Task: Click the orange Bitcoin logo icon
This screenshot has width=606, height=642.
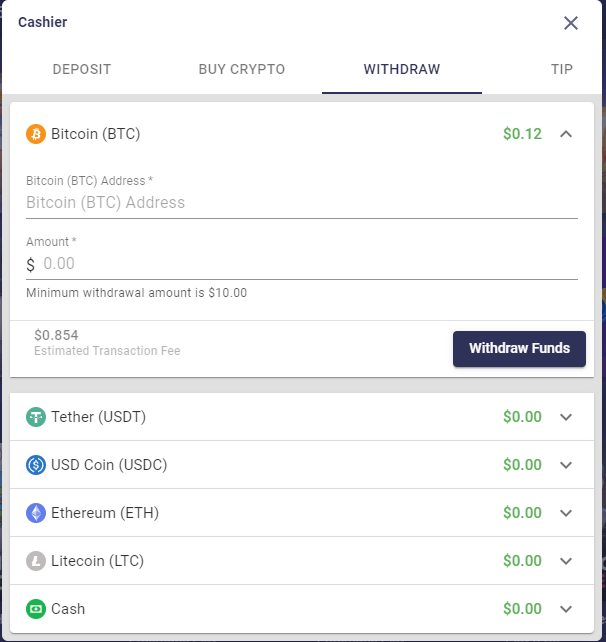Action: point(36,134)
